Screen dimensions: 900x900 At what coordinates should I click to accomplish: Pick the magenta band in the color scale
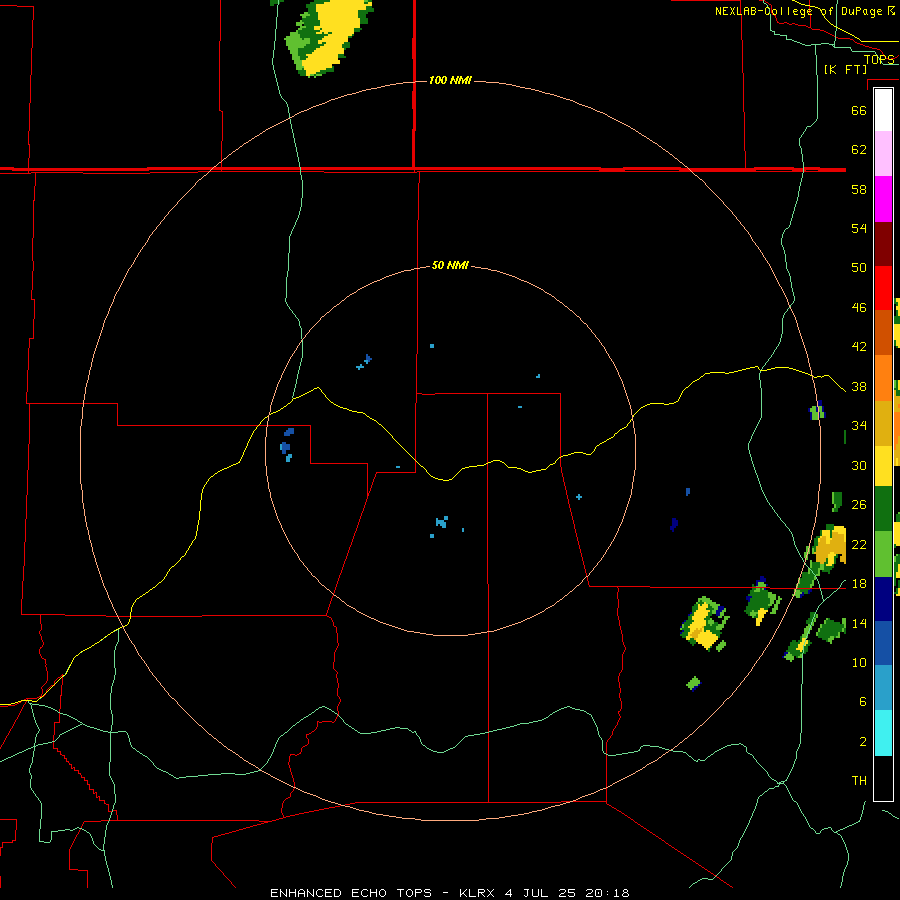(883, 199)
